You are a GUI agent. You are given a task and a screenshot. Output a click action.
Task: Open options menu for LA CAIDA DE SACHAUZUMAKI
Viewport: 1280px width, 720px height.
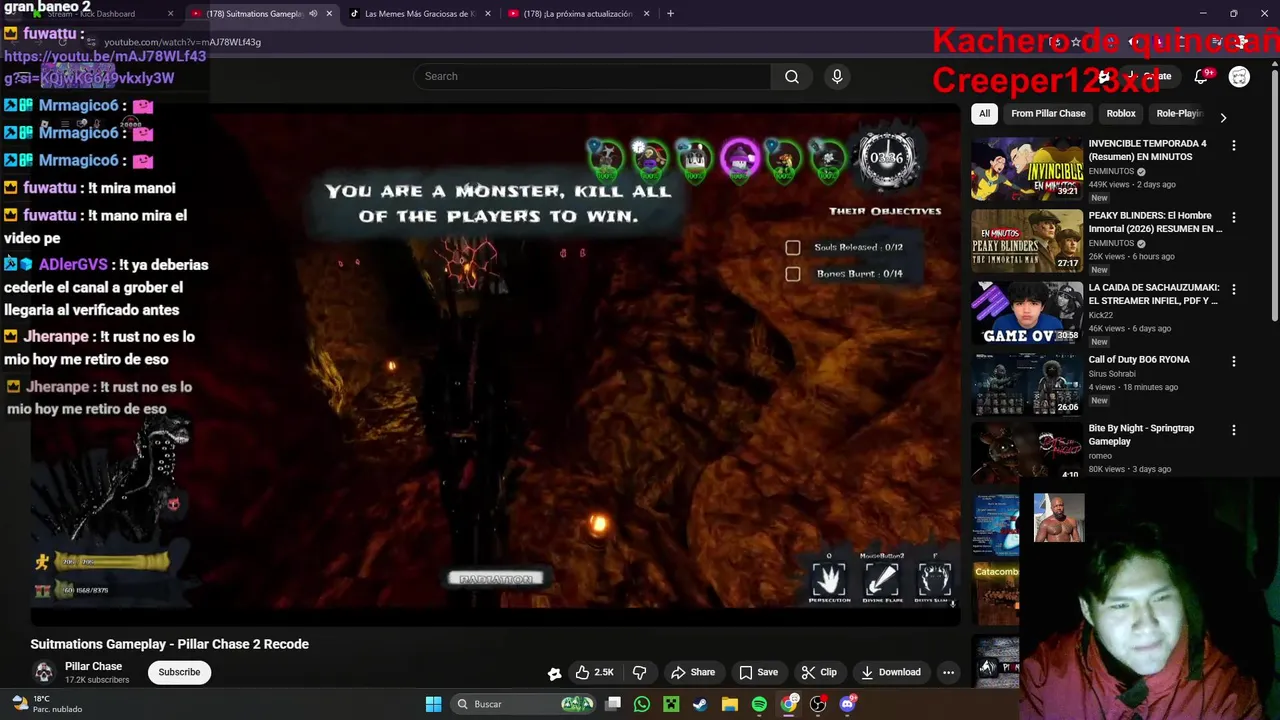1233,289
